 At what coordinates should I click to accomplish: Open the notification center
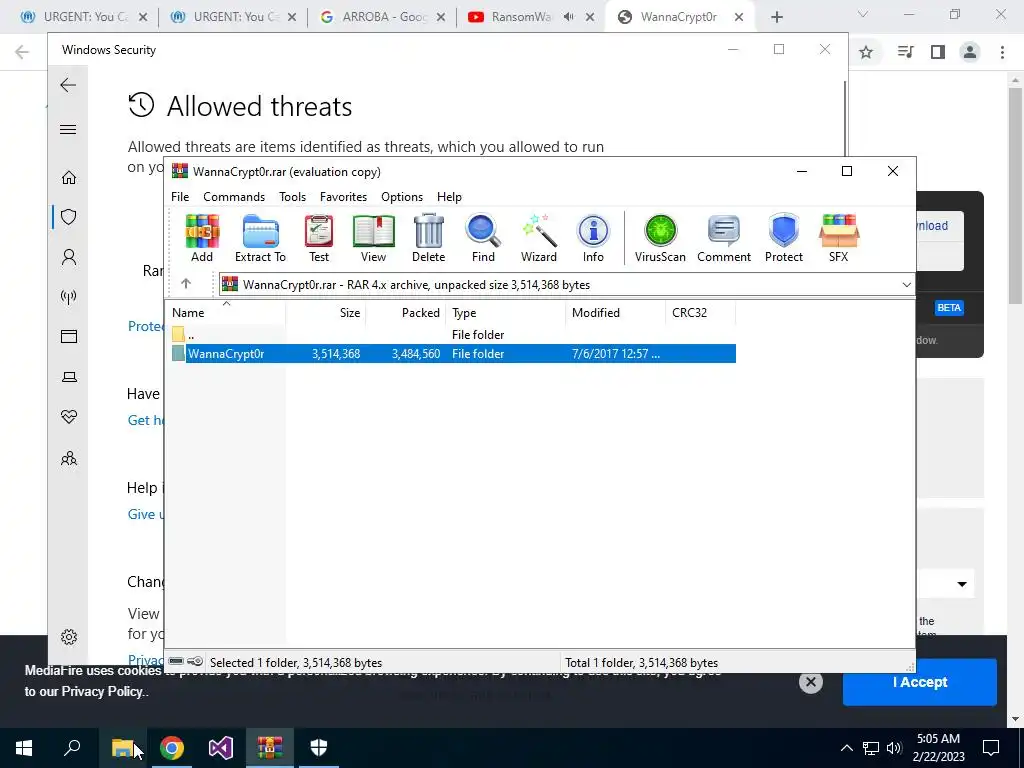[991, 748]
